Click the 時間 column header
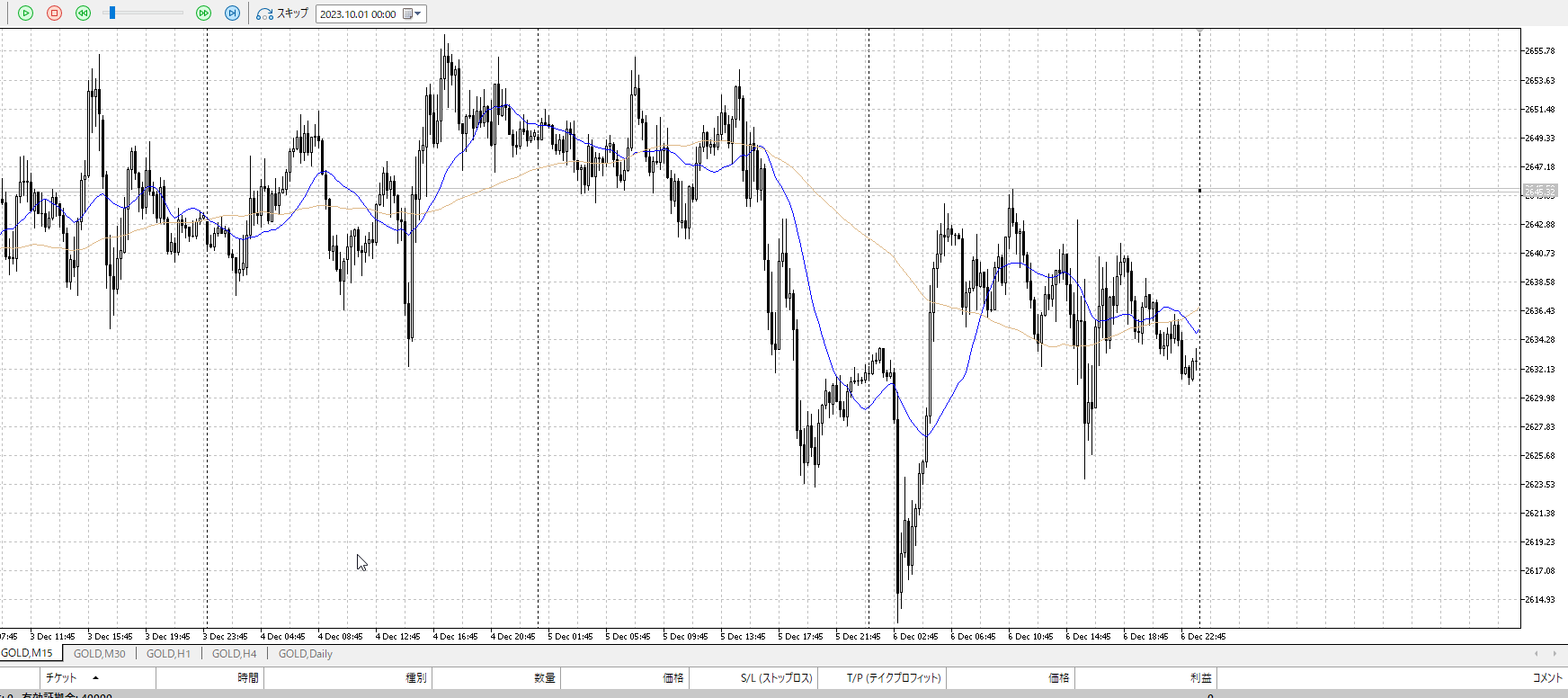1568x698 pixels. [x=247, y=678]
